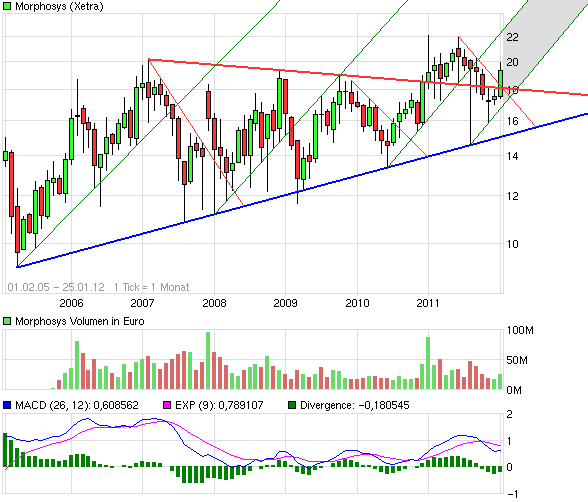This screenshot has width=588, height=502.
Task: Click the tallest volume bar in early 2008
Action: [x=208, y=360]
